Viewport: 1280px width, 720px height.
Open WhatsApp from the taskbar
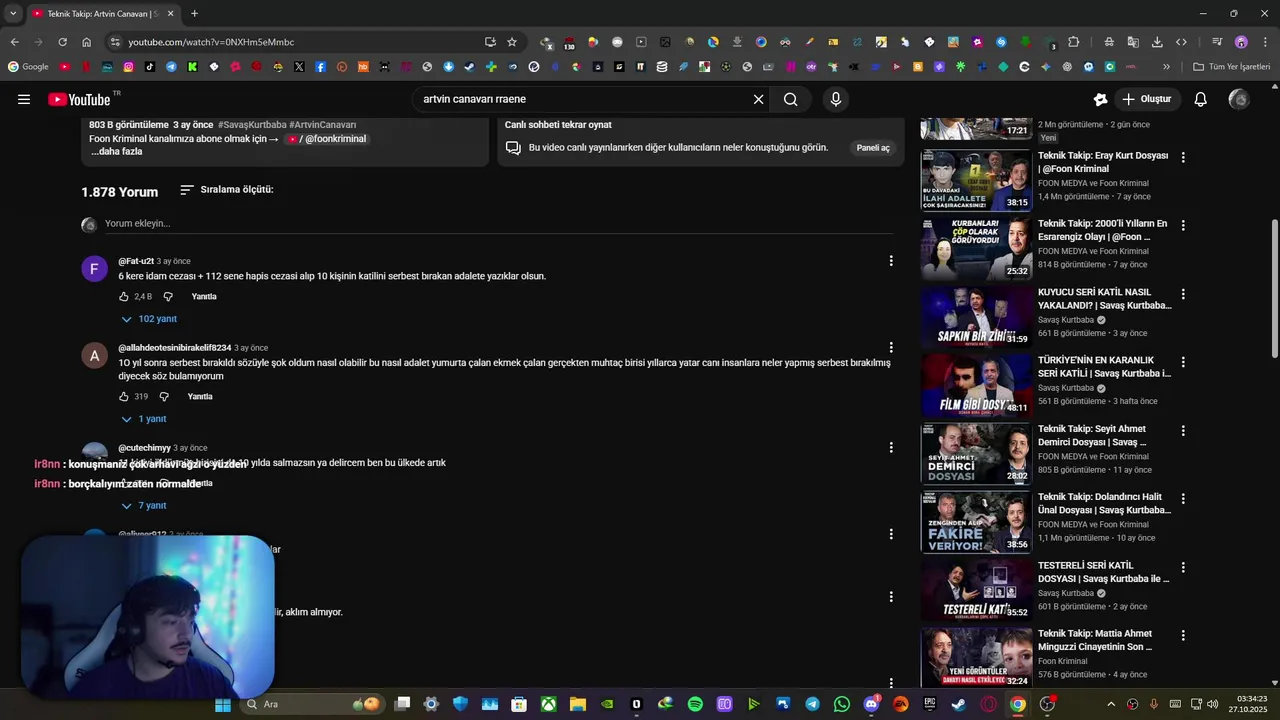point(842,704)
